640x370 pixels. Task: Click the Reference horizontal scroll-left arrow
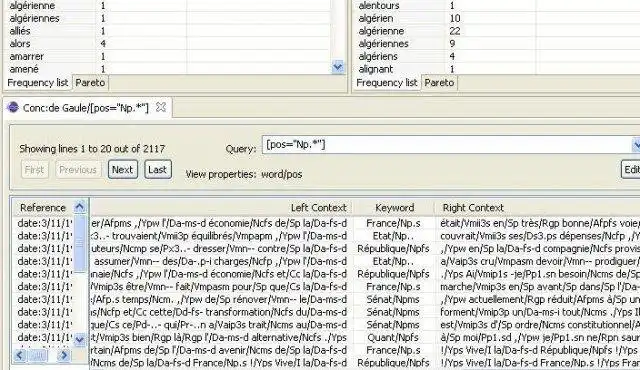pyautogui.click(x=20, y=355)
